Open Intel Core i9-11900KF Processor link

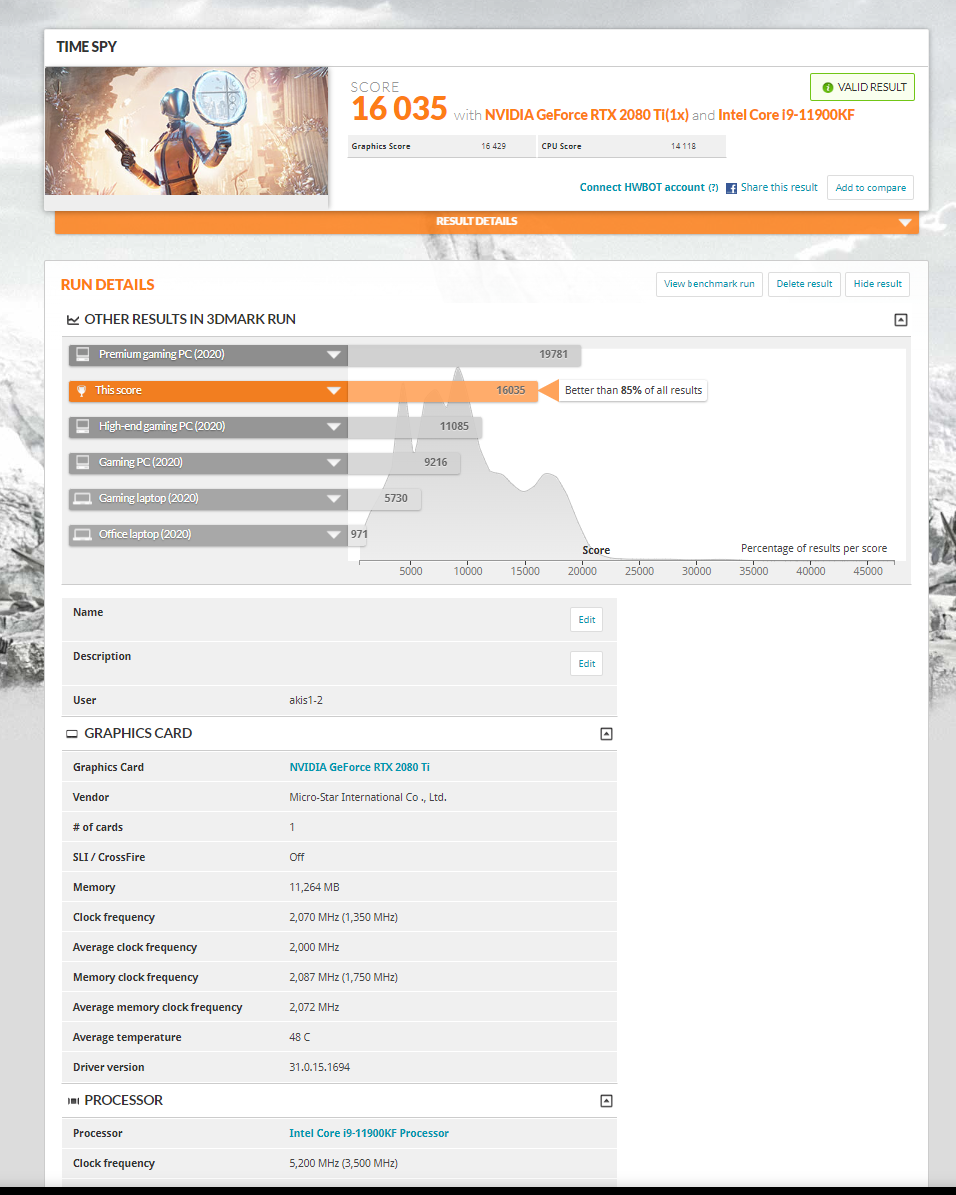click(368, 1134)
